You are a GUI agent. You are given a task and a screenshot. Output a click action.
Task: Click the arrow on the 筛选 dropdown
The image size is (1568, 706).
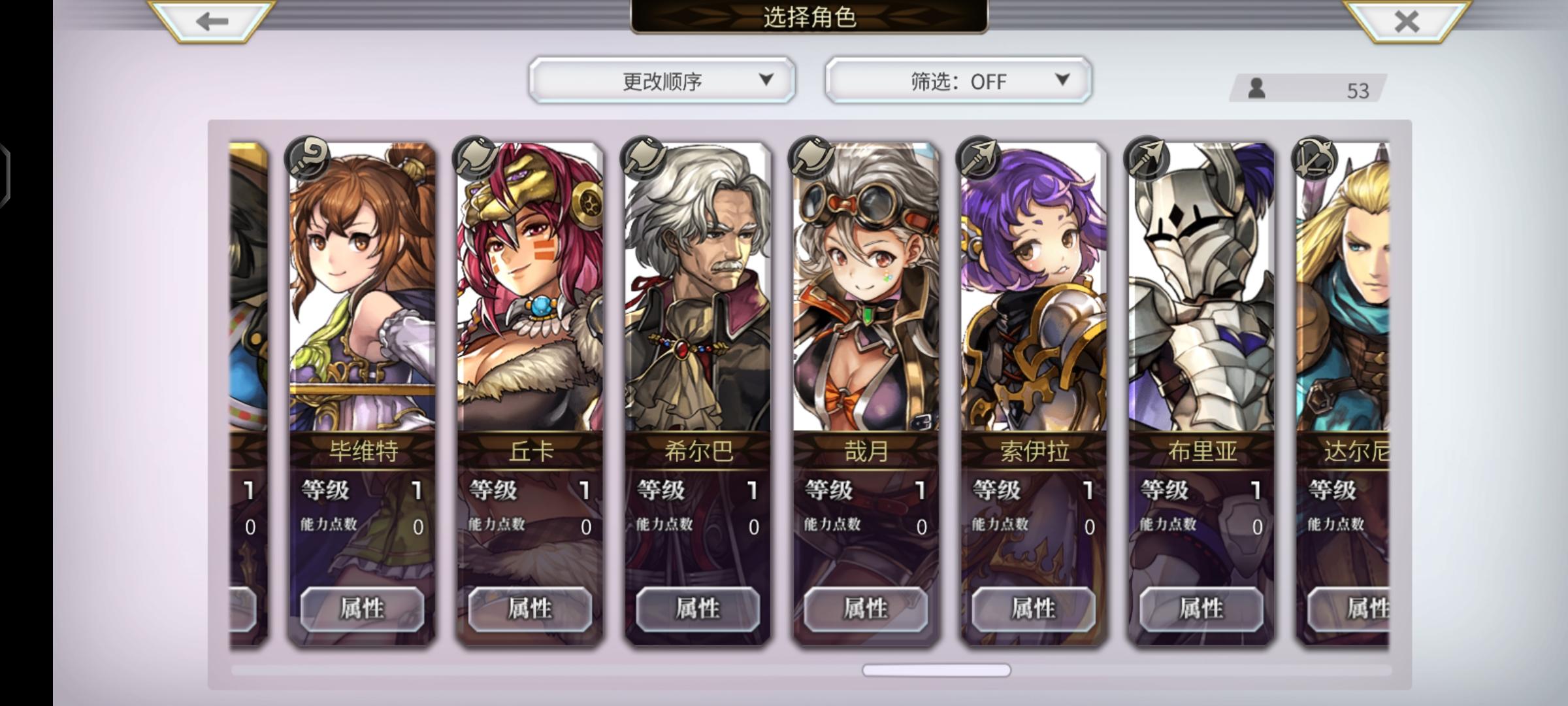coord(1062,79)
